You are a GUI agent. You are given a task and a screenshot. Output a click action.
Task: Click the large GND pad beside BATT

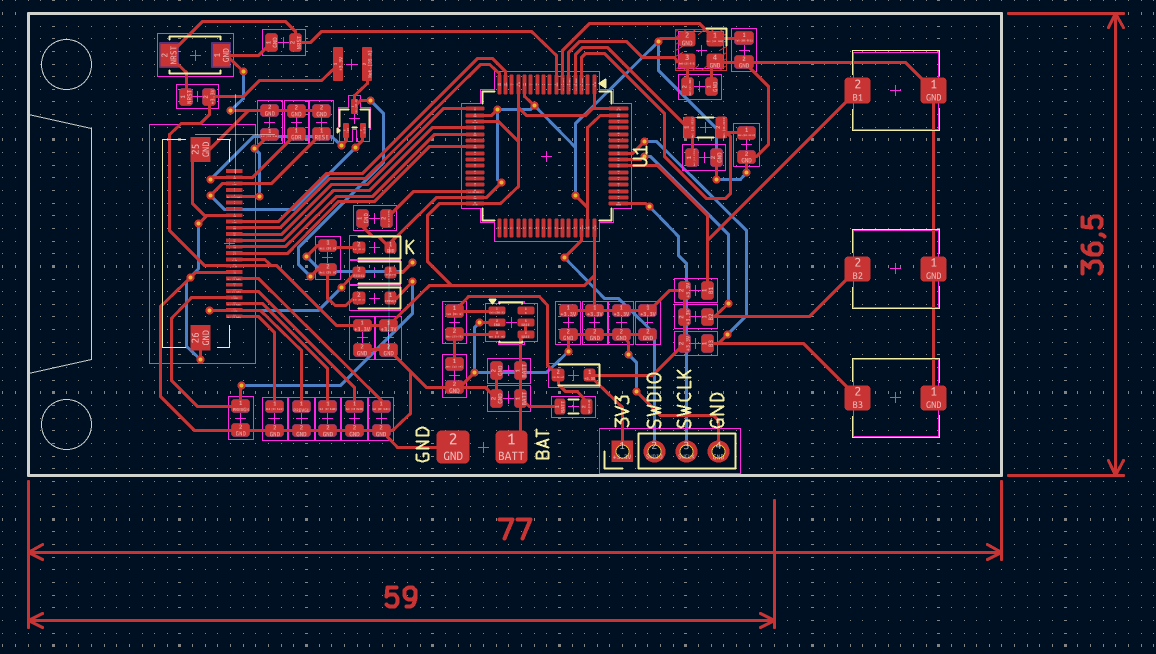click(453, 445)
